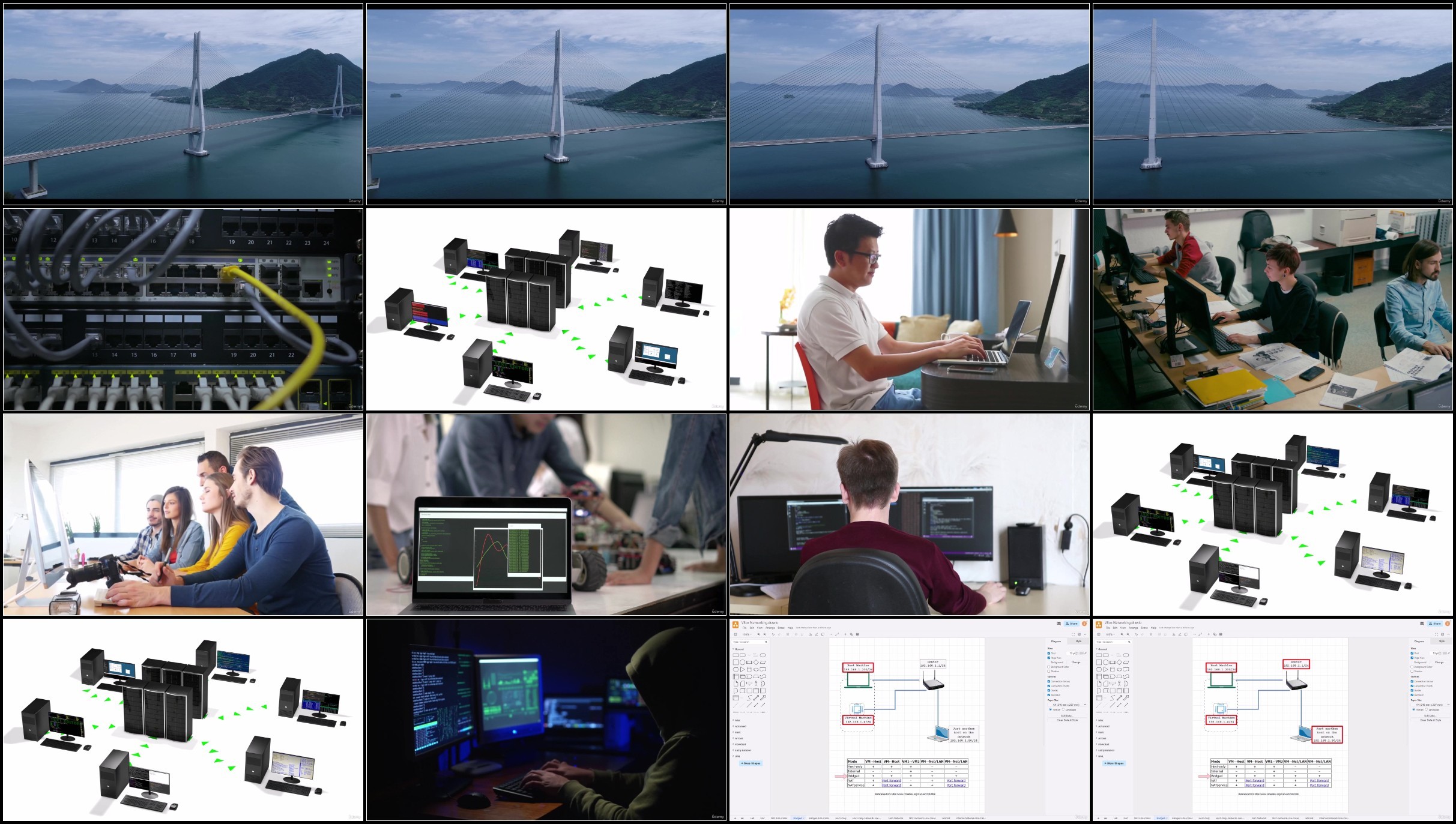Select cylinder shape in left draw.io shapes palette
This screenshot has width=1456, height=824.
749,670
